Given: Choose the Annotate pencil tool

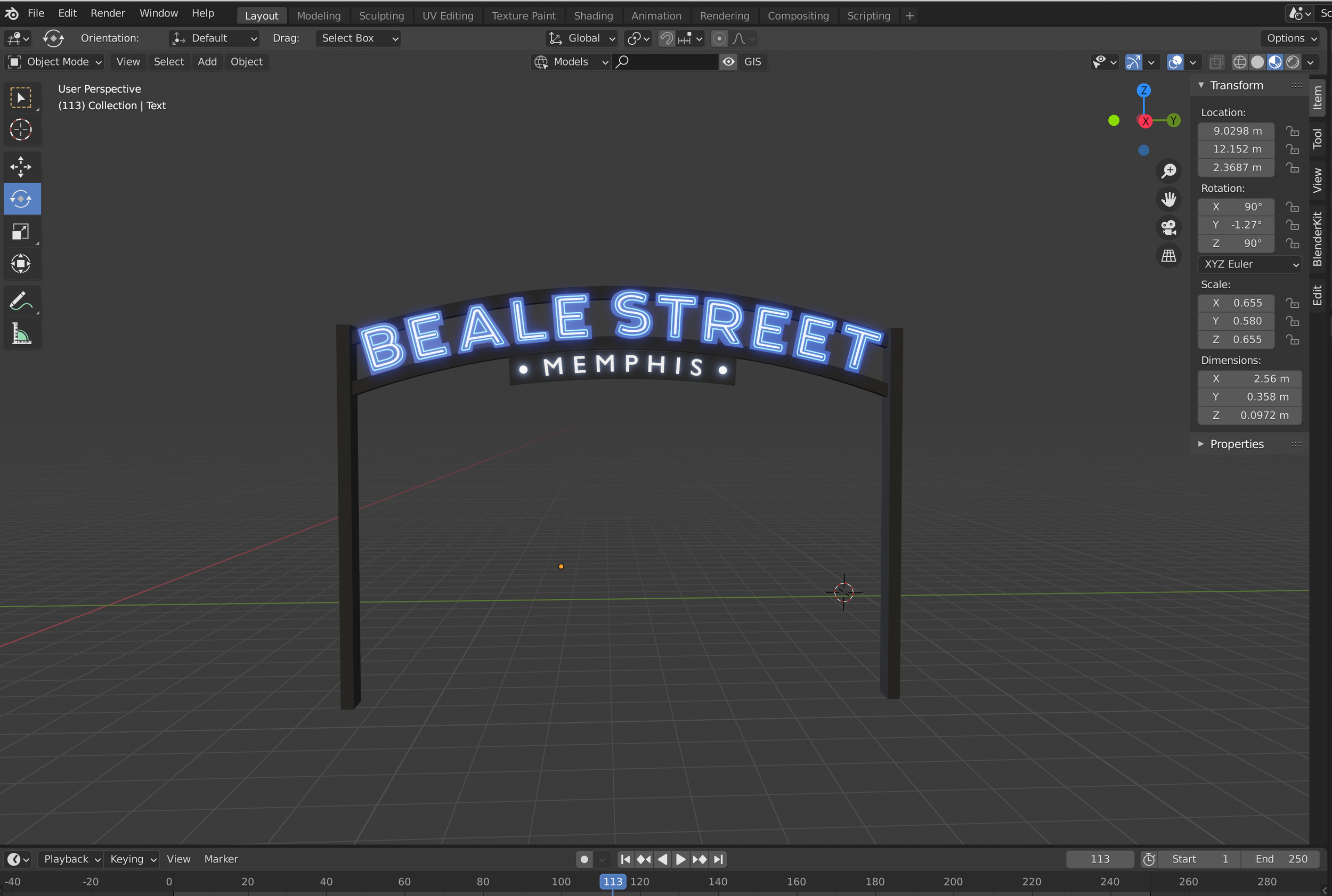Looking at the screenshot, I should 21,301.
